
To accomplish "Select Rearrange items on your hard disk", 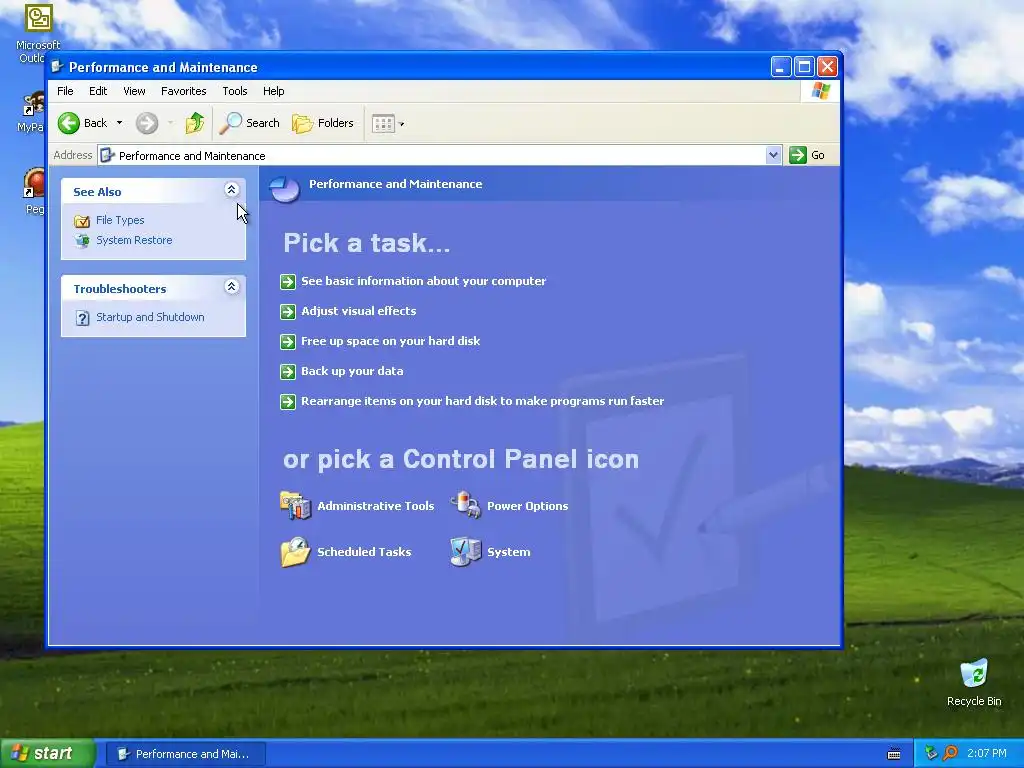I will (x=483, y=402).
